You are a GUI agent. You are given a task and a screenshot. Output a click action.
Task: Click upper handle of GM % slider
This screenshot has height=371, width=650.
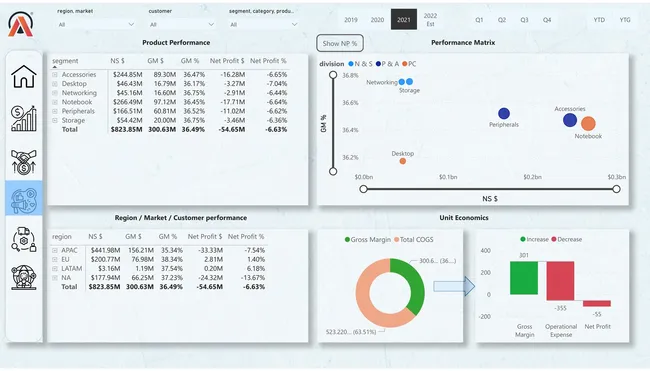click(333, 75)
